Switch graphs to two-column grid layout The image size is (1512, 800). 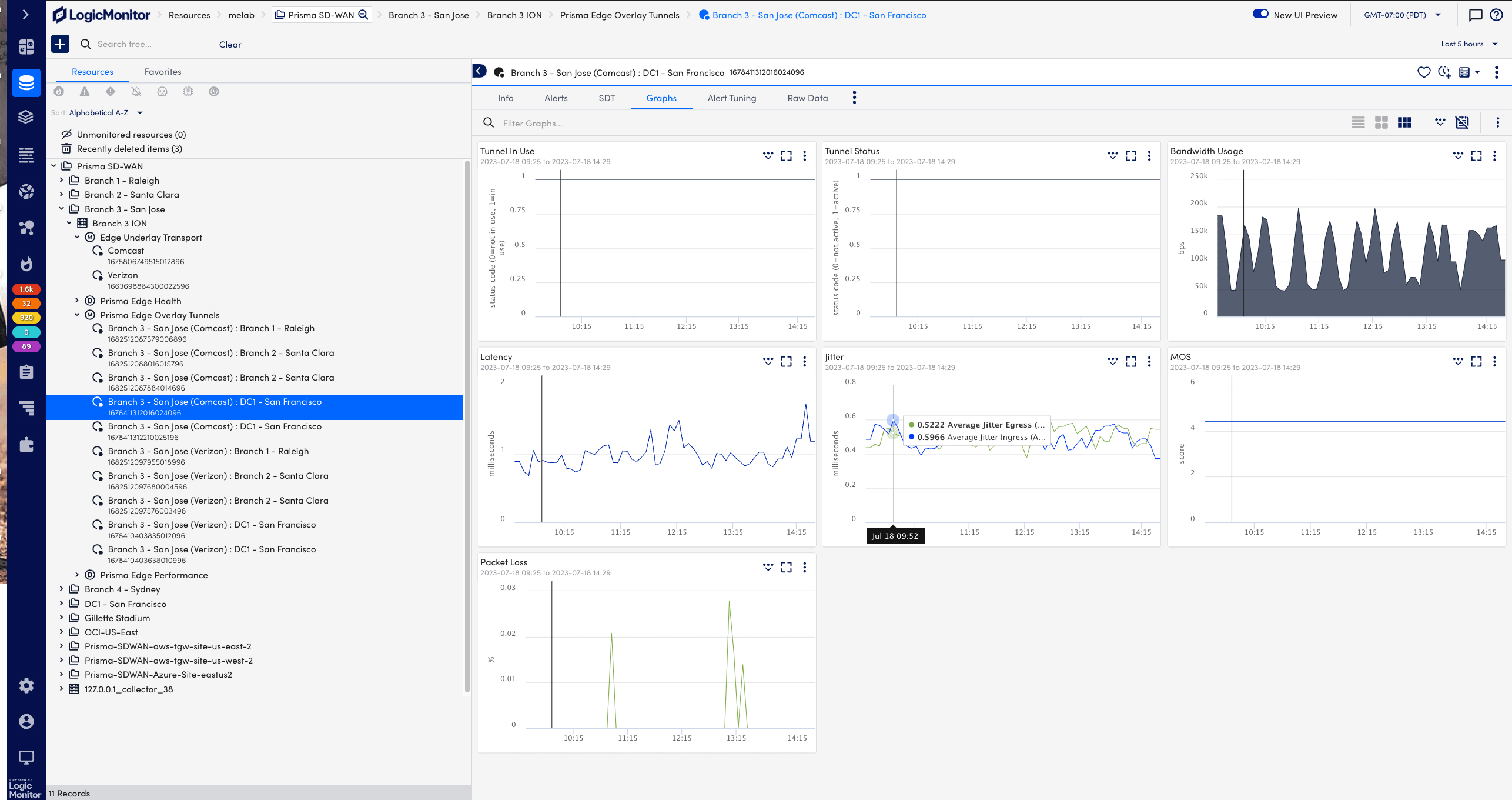click(x=1381, y=122)
